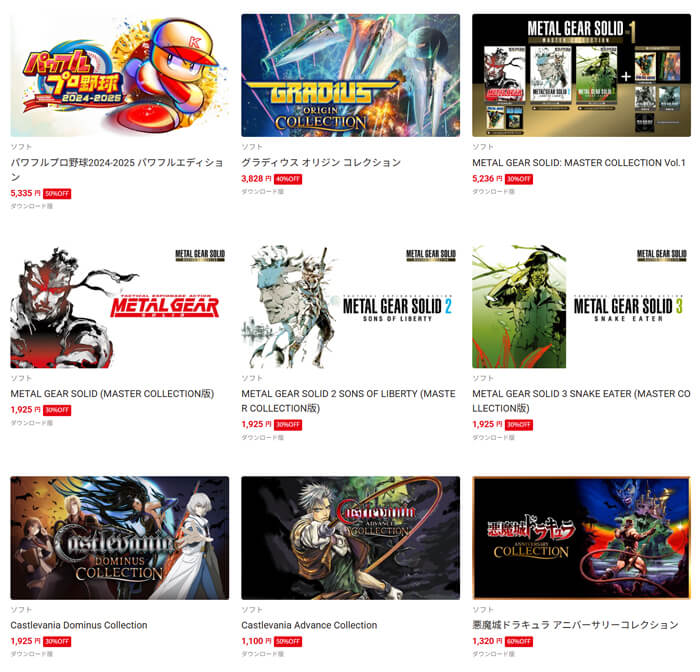Click the 50%OFF badge under Castlevania Advance Collection
700x672 pixels.
point(288,642)
